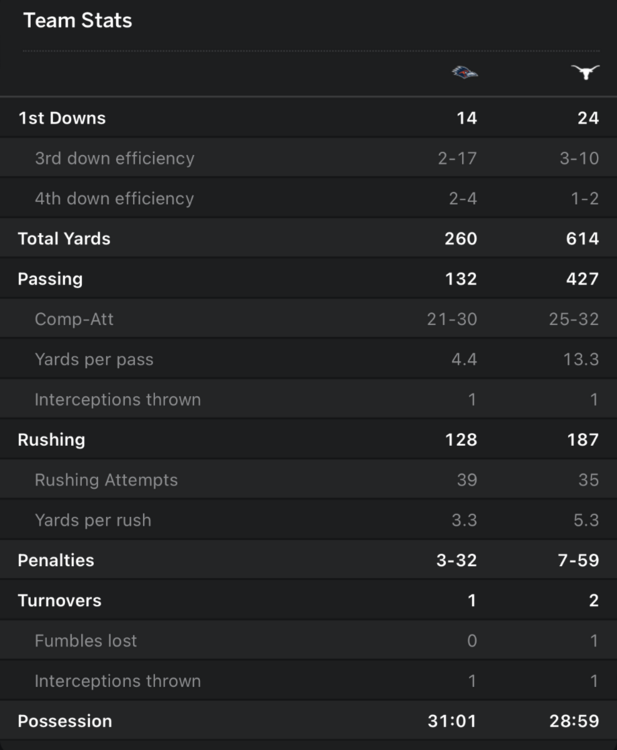Select the Possession row label
This screenshot has height=750, width=617.
coord(65,721)
